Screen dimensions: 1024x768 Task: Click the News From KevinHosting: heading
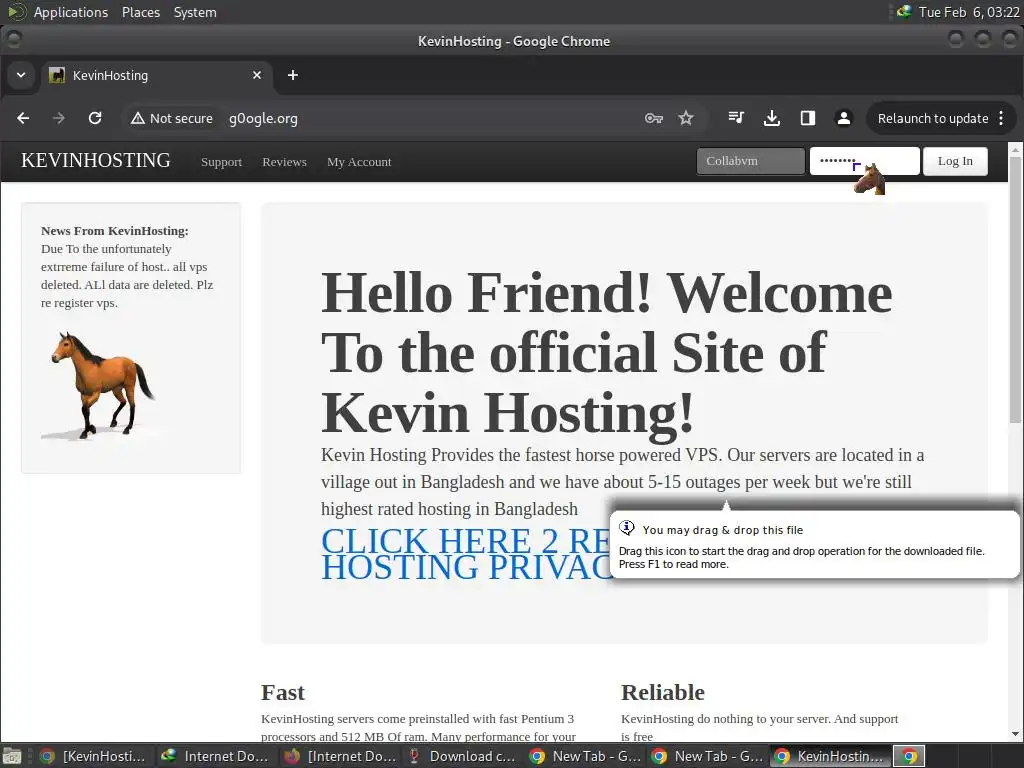click(114, 231)
